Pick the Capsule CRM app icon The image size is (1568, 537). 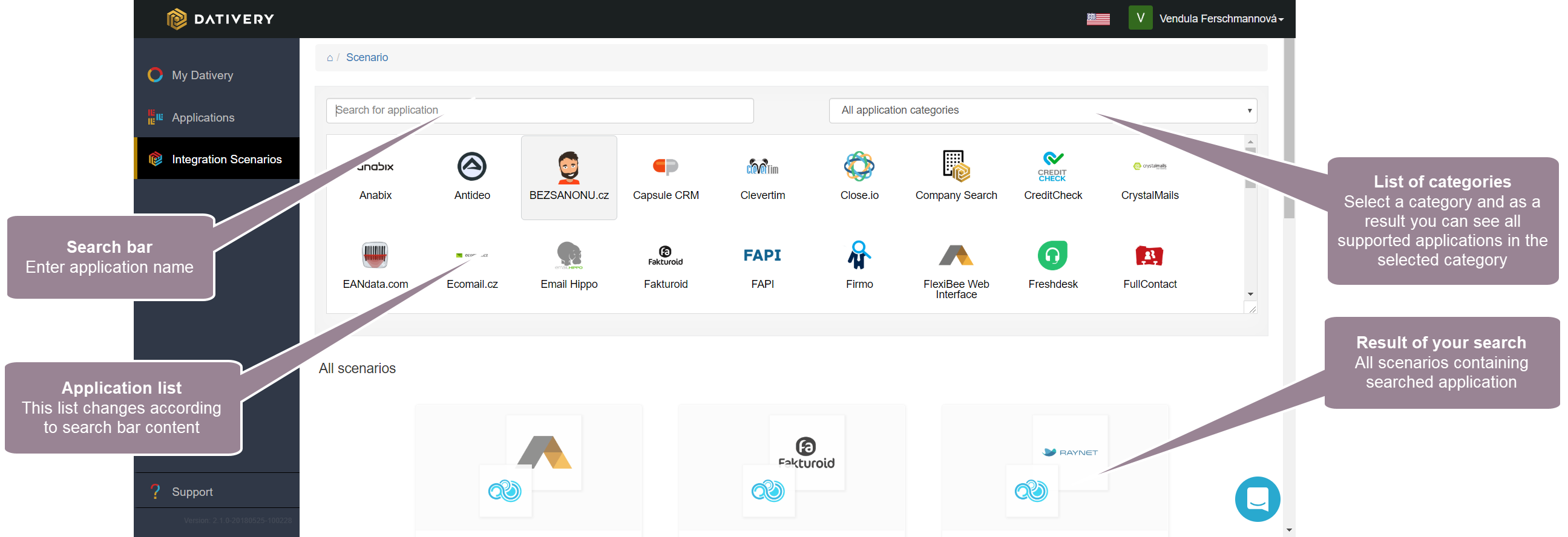point(665,167)
